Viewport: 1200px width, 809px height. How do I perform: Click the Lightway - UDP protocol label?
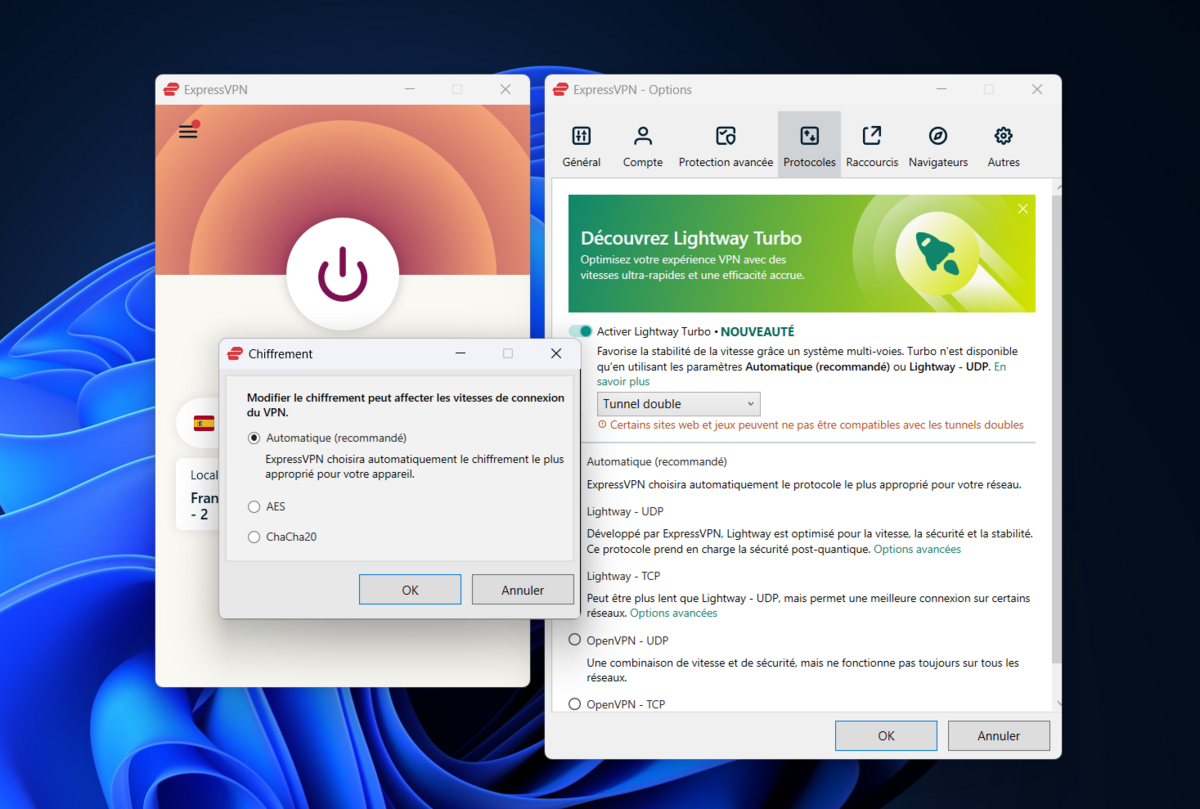pos(625,511)
